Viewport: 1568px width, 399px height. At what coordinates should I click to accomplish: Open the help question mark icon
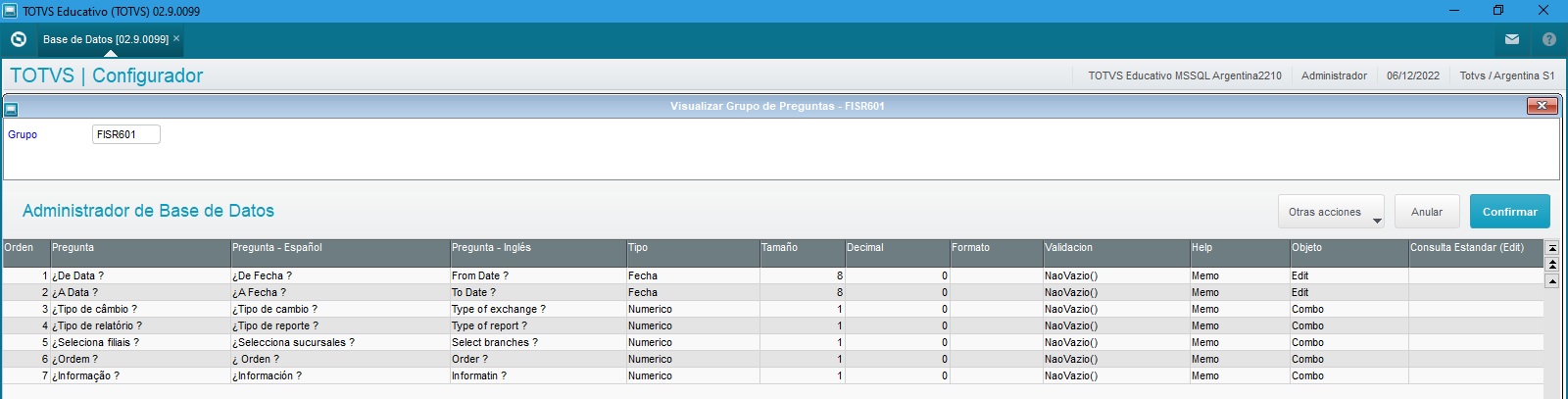(1549, 39)
